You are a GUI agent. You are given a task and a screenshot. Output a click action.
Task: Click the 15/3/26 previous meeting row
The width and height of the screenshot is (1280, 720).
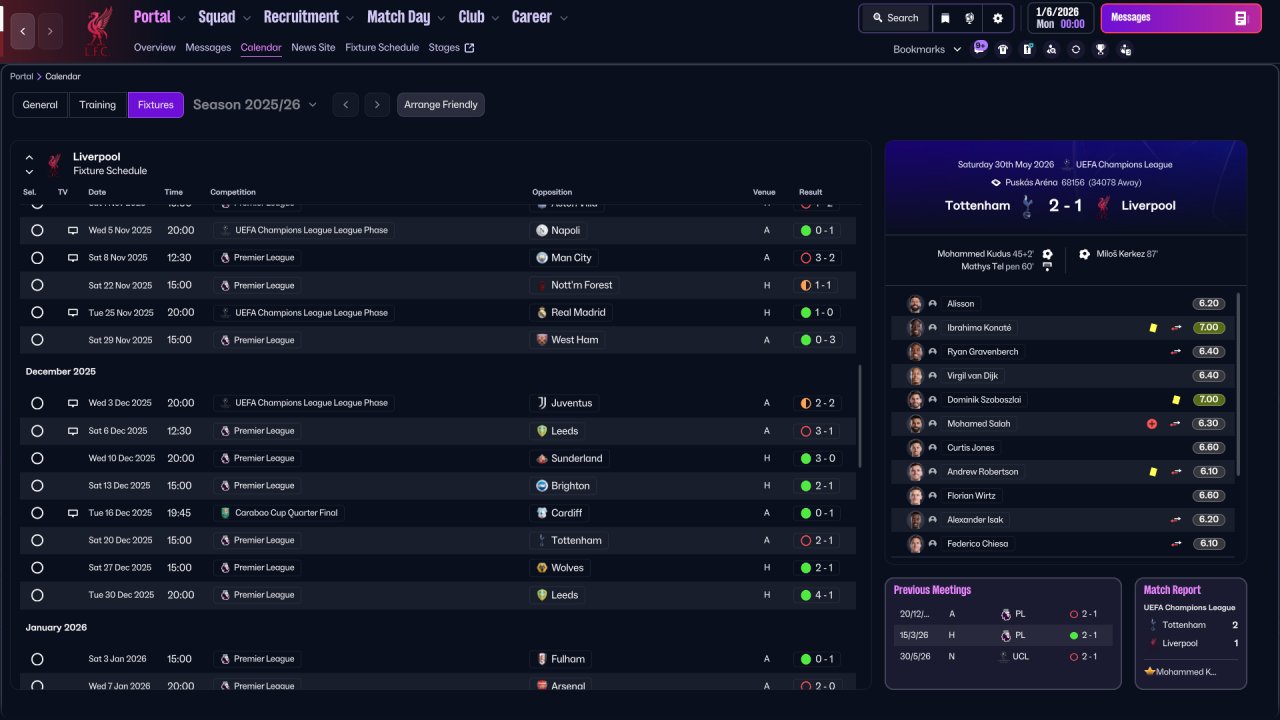1003,635
